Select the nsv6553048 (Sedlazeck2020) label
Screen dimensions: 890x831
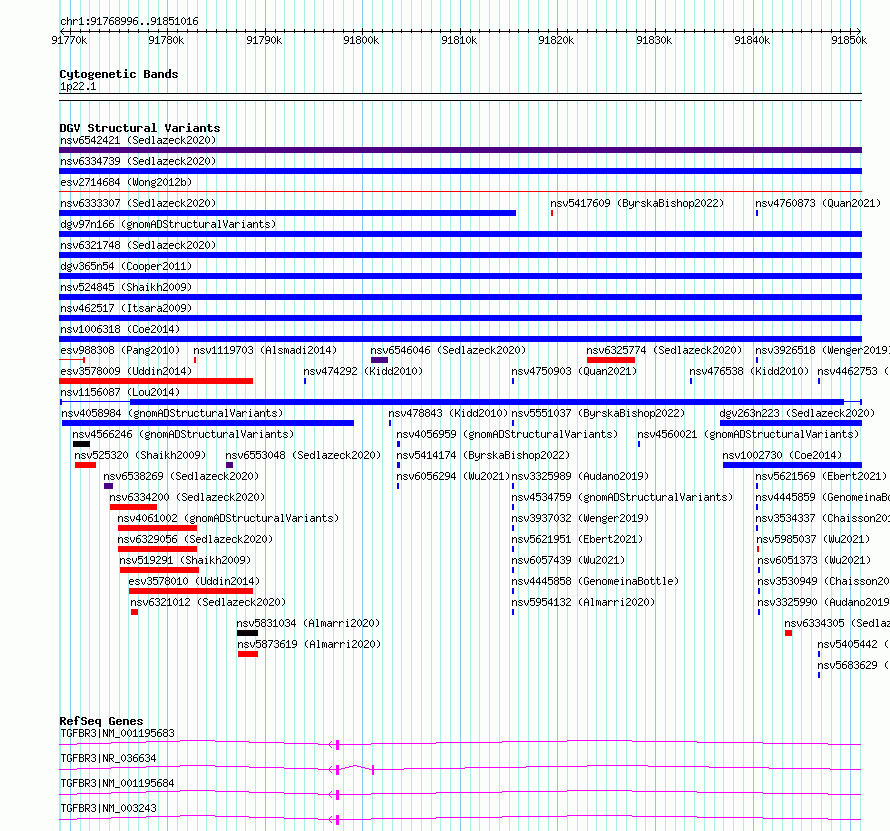tap(303, 455)
